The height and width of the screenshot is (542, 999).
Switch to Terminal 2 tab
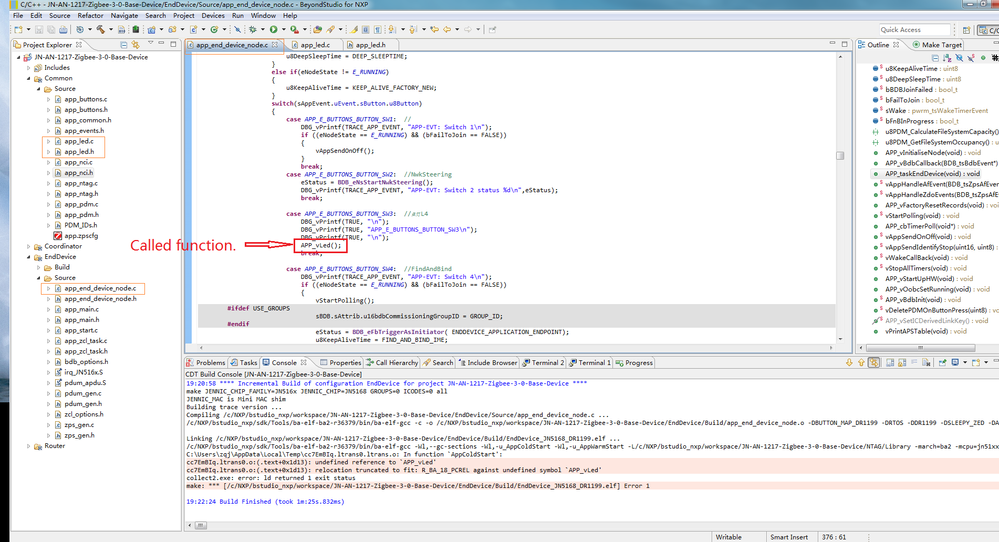coord(543,362)
